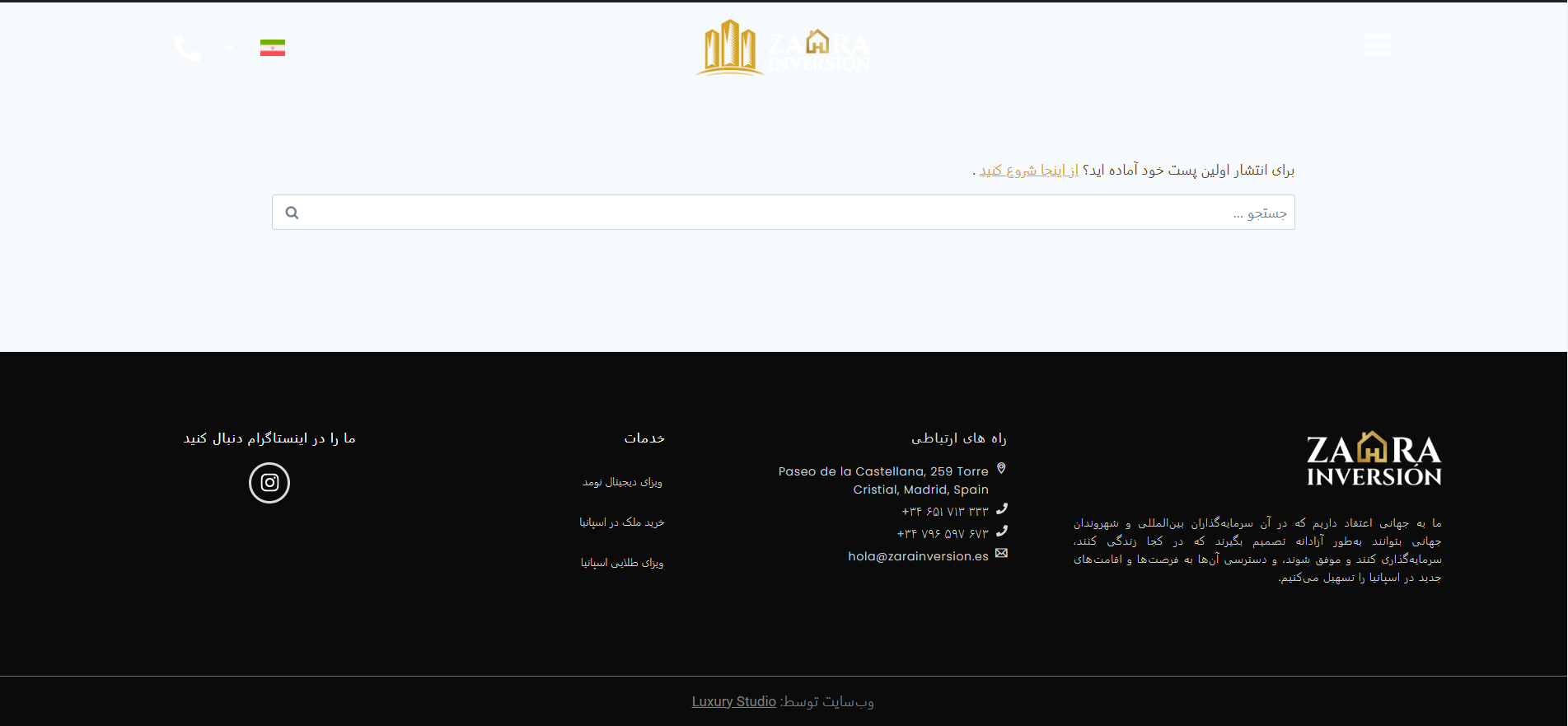Image resolution: width=1568 pixels, height=726 pixels.
Task: Open the Instagram icon in footer
Action: [269, 483]
